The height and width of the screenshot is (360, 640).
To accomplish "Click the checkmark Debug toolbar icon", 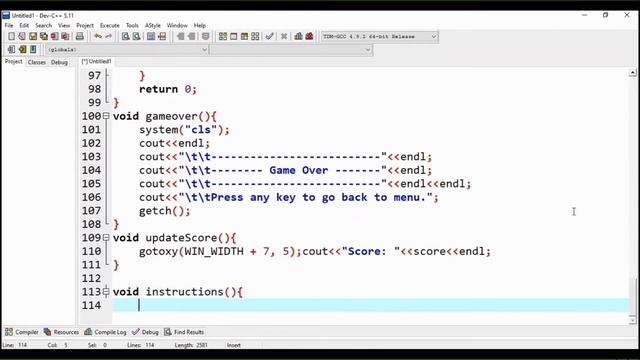I will [269, 36].
